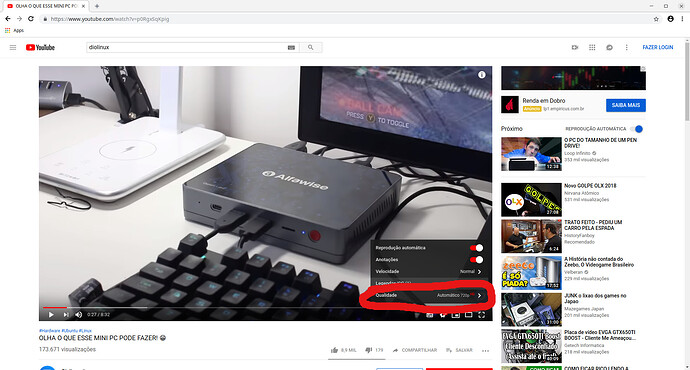Screen dimensions: 690x370
Task: Open the Renda em Dobro ad title
Action: pyautogui.click(x=544, y=101)
